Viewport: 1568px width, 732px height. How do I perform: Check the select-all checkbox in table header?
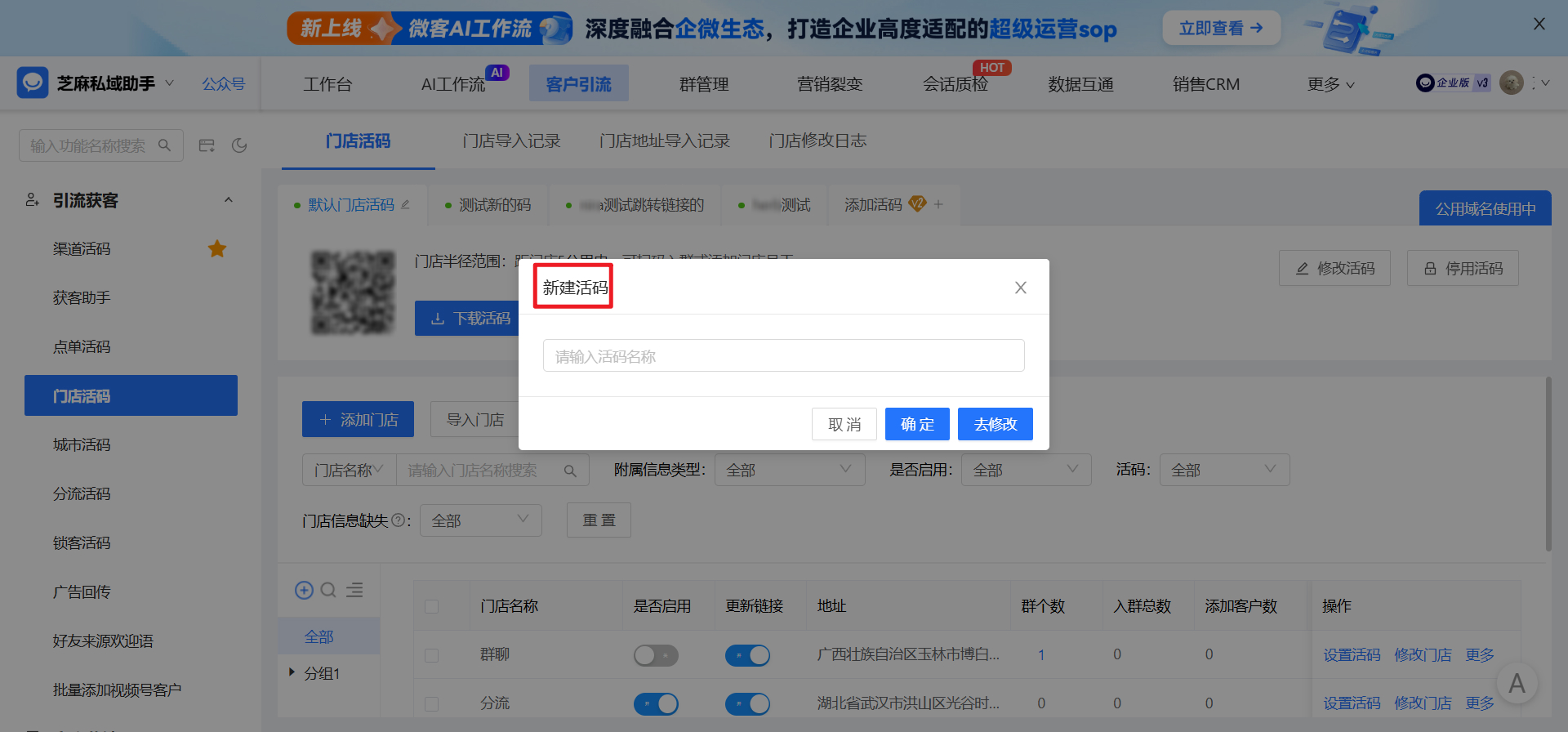click(x=432, y=606)
